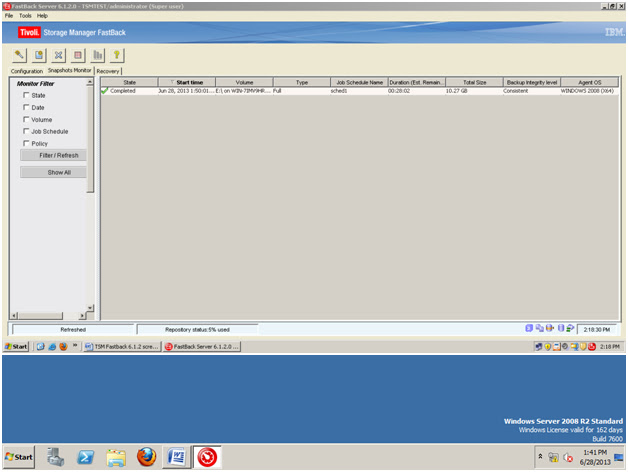
Task: Click the FastBack Server 6.1.2.0 taskbar button
Action: click(202, 347)
